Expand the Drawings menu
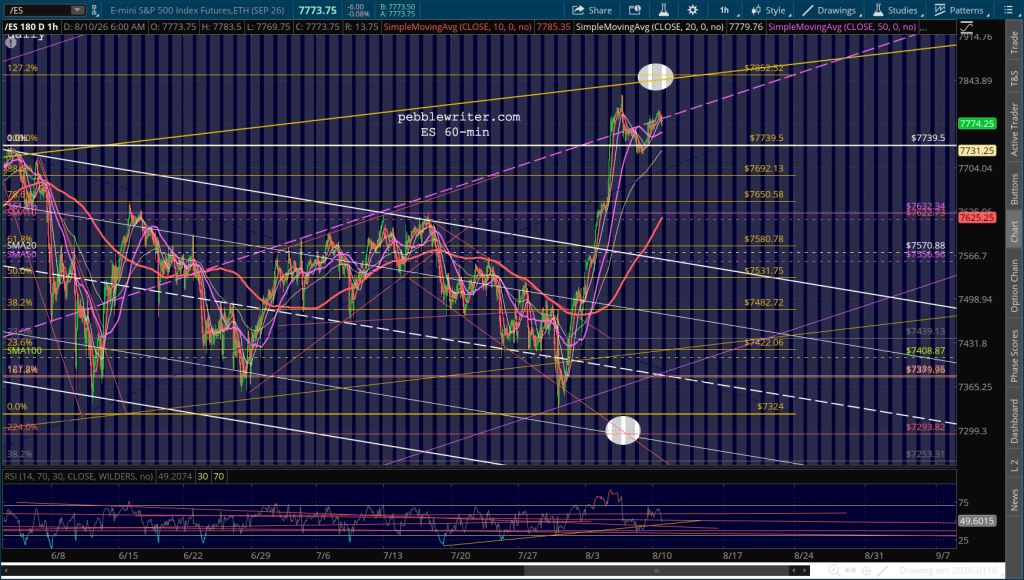Image resolution: width=1024 pixels, height=580 pixels. point(831,10)
